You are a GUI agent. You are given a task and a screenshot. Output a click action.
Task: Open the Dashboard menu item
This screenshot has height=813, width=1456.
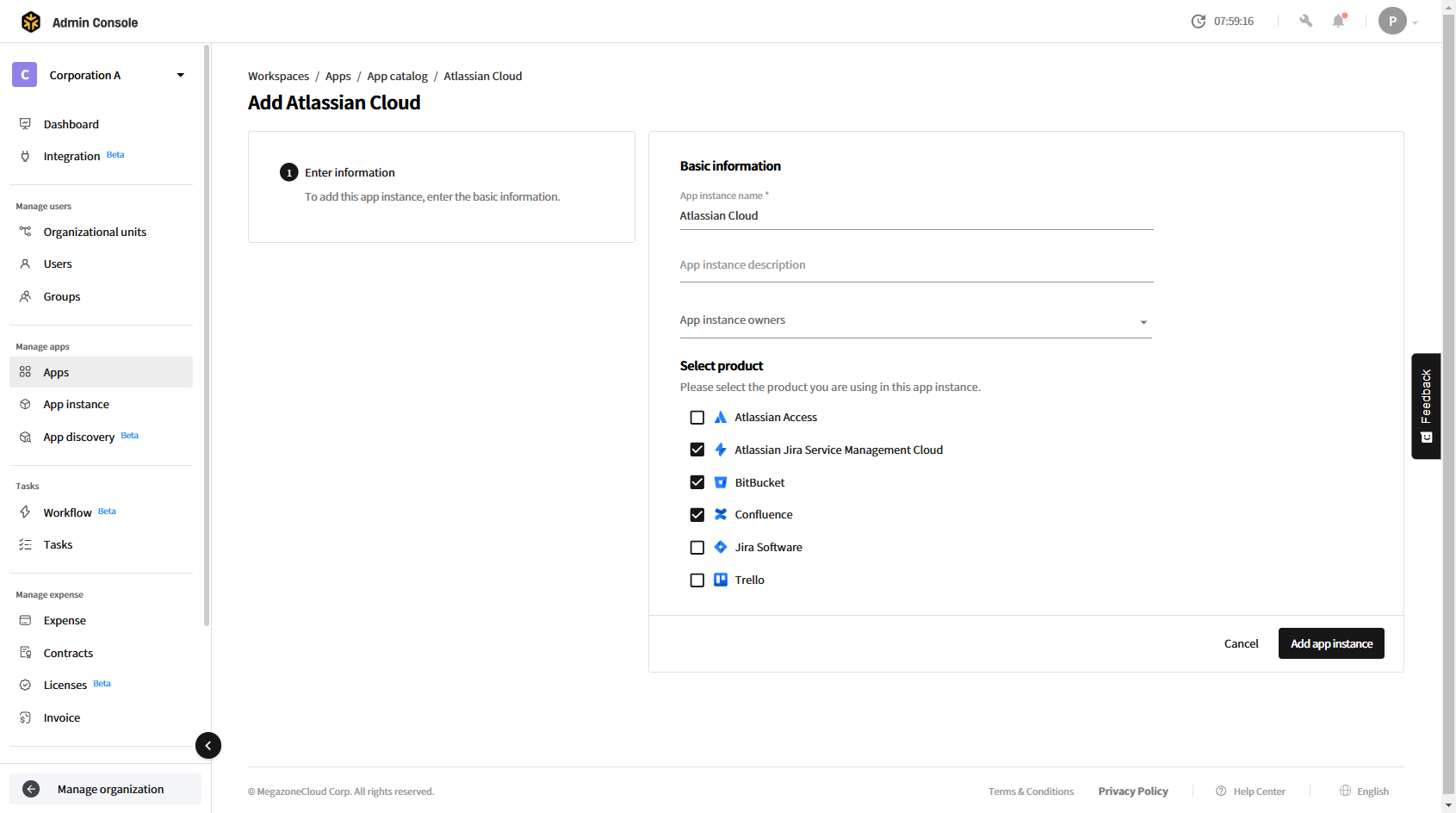pyautogui.click(x=101, y=124)
